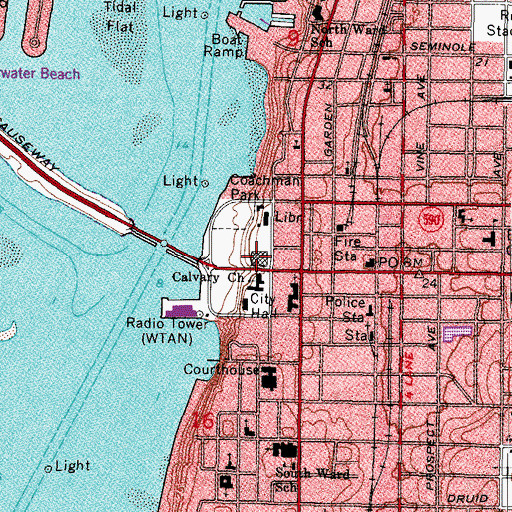Click the City Hall label
Screen dimensions: 512x512
[x=263, y=306]
